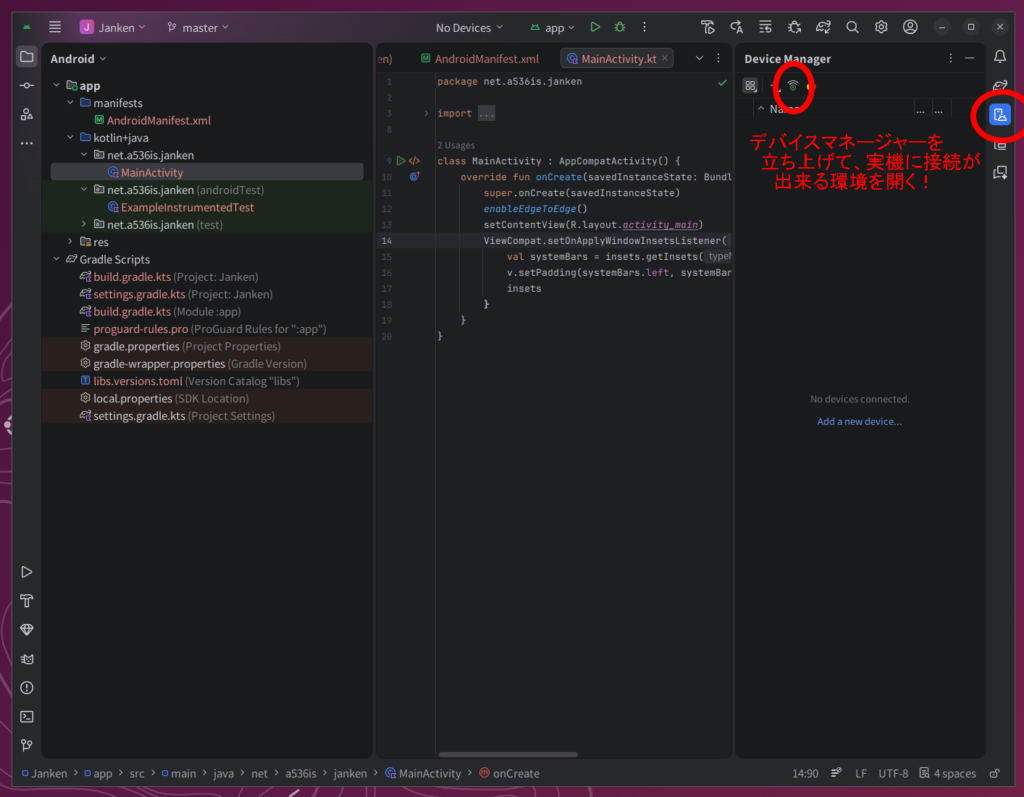Open the Git version control tool window
This screenshot has height=797, width=1024.
(x=27, y=745)
